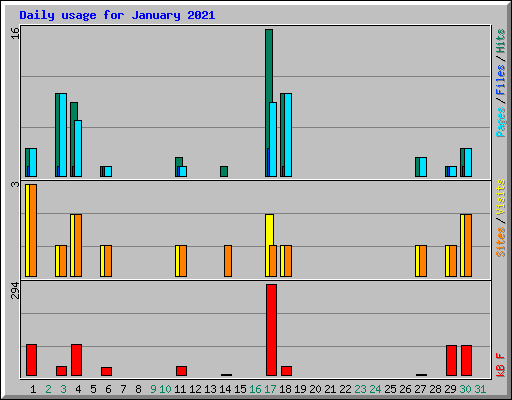Click the Pages legend label
512x400 pixels.
tap(500, 122)
